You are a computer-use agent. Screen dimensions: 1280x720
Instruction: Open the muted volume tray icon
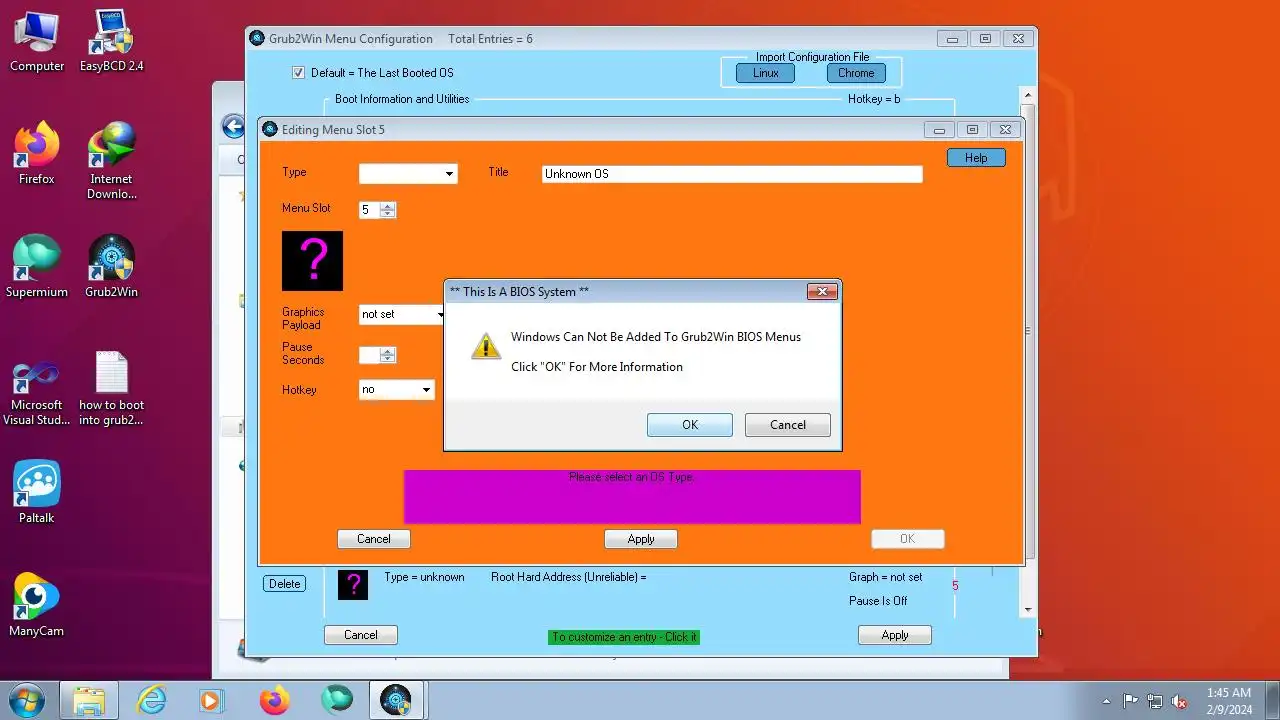[1179, 701]
